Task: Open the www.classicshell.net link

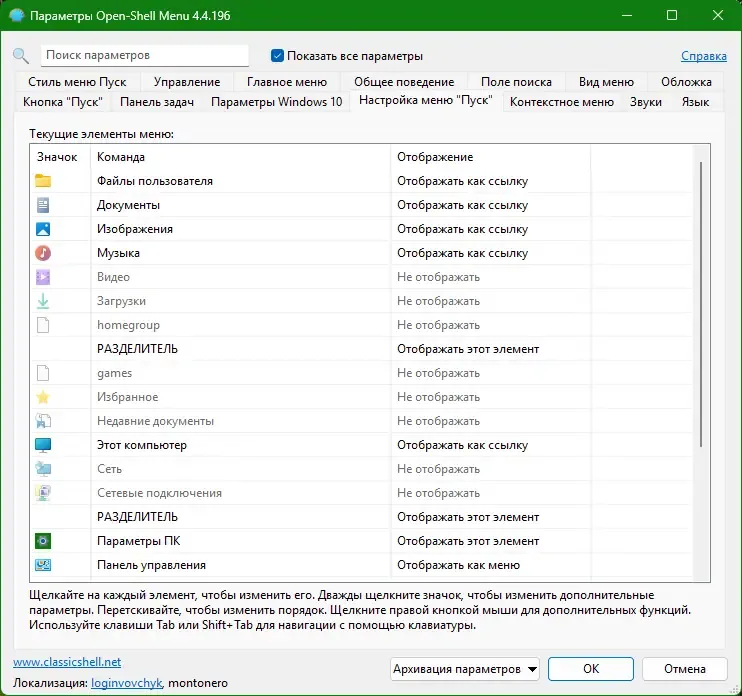Action: pos(67,662)
